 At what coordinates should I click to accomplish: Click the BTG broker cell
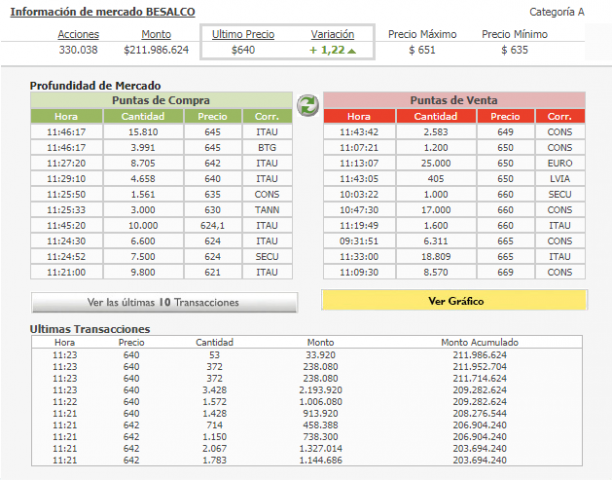(267, 148)
